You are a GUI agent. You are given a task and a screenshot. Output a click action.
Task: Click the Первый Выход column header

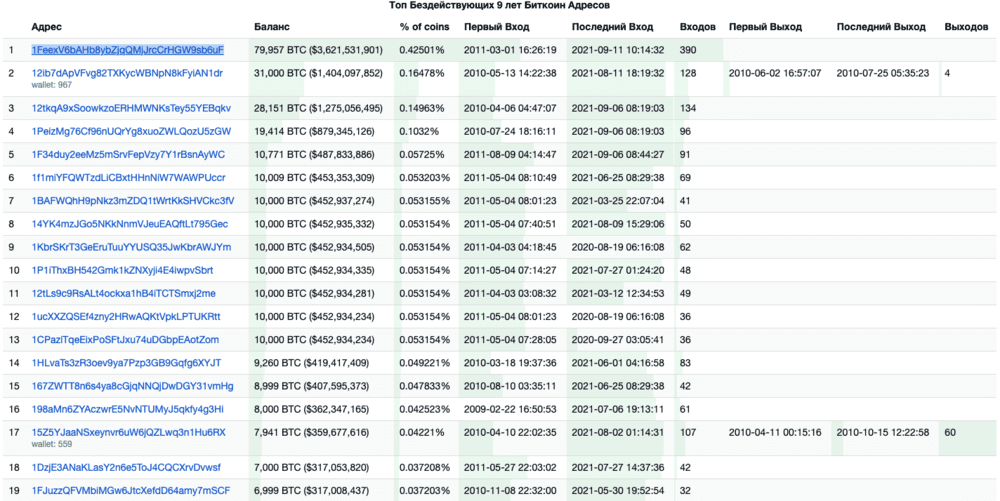765,27
